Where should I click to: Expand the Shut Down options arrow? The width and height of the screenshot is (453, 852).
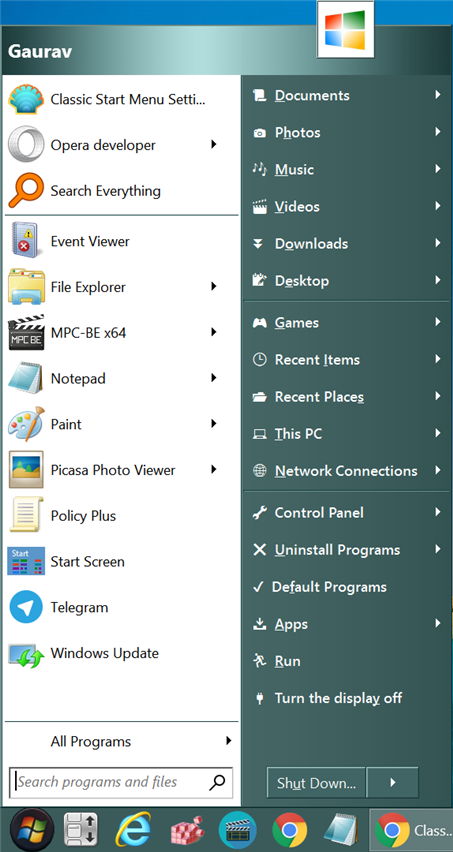(x=393, y=782)
